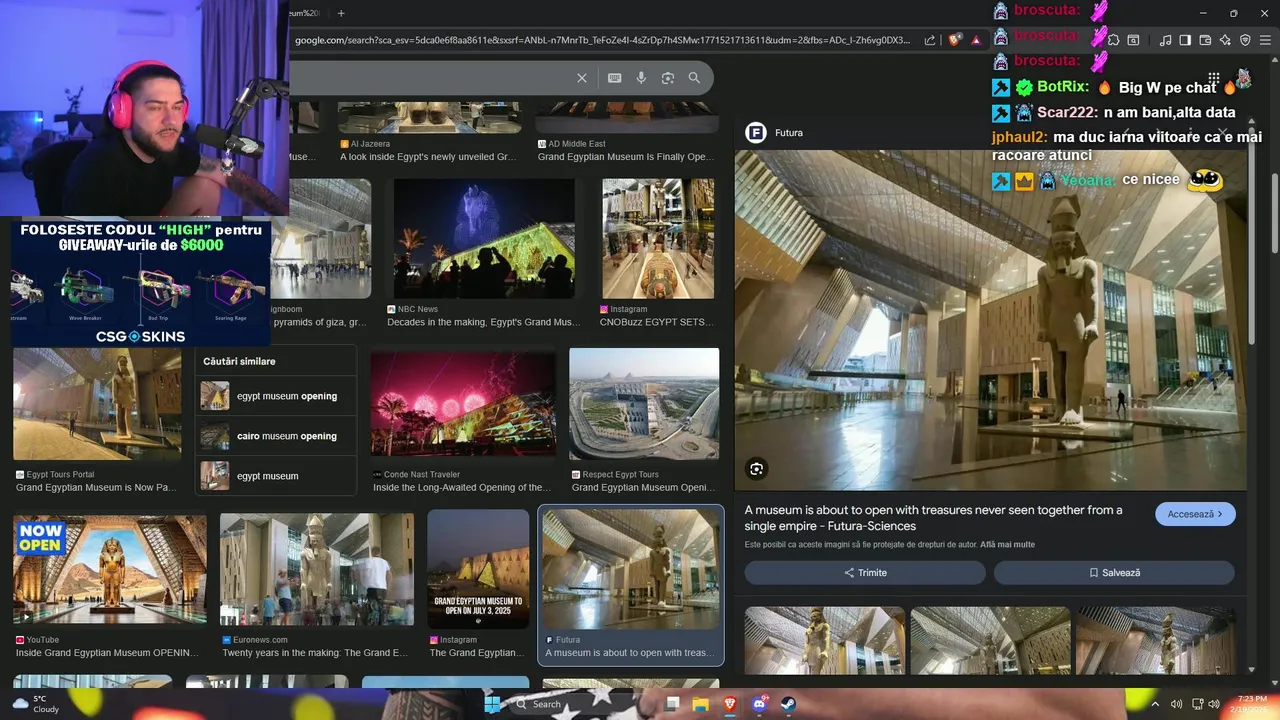Click the Trimite share button
The image size is (1280, 720).
865,573
